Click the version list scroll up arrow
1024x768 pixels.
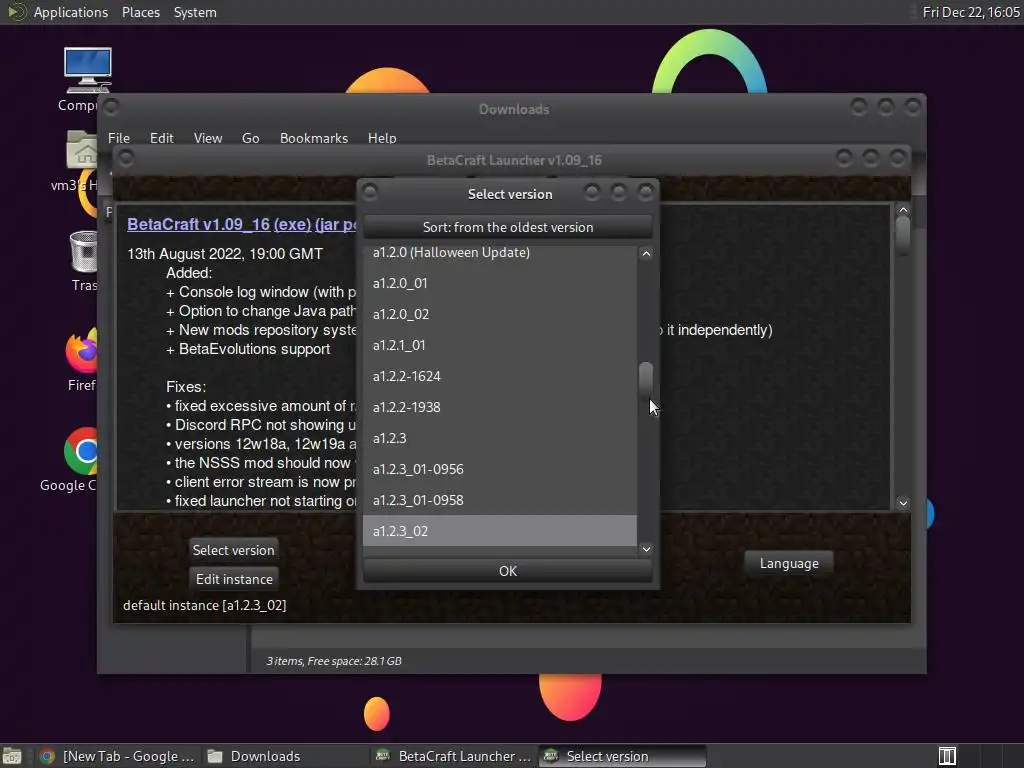point(646,253)
